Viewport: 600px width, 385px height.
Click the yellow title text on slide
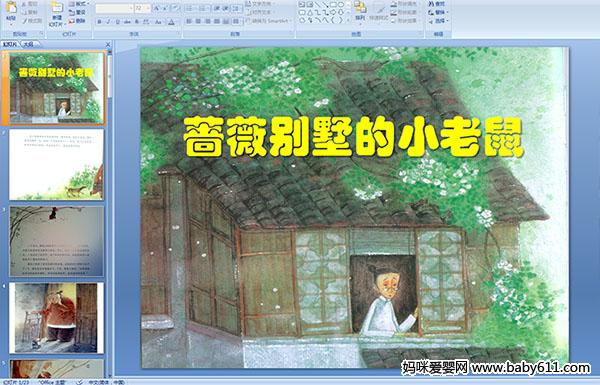353,137
